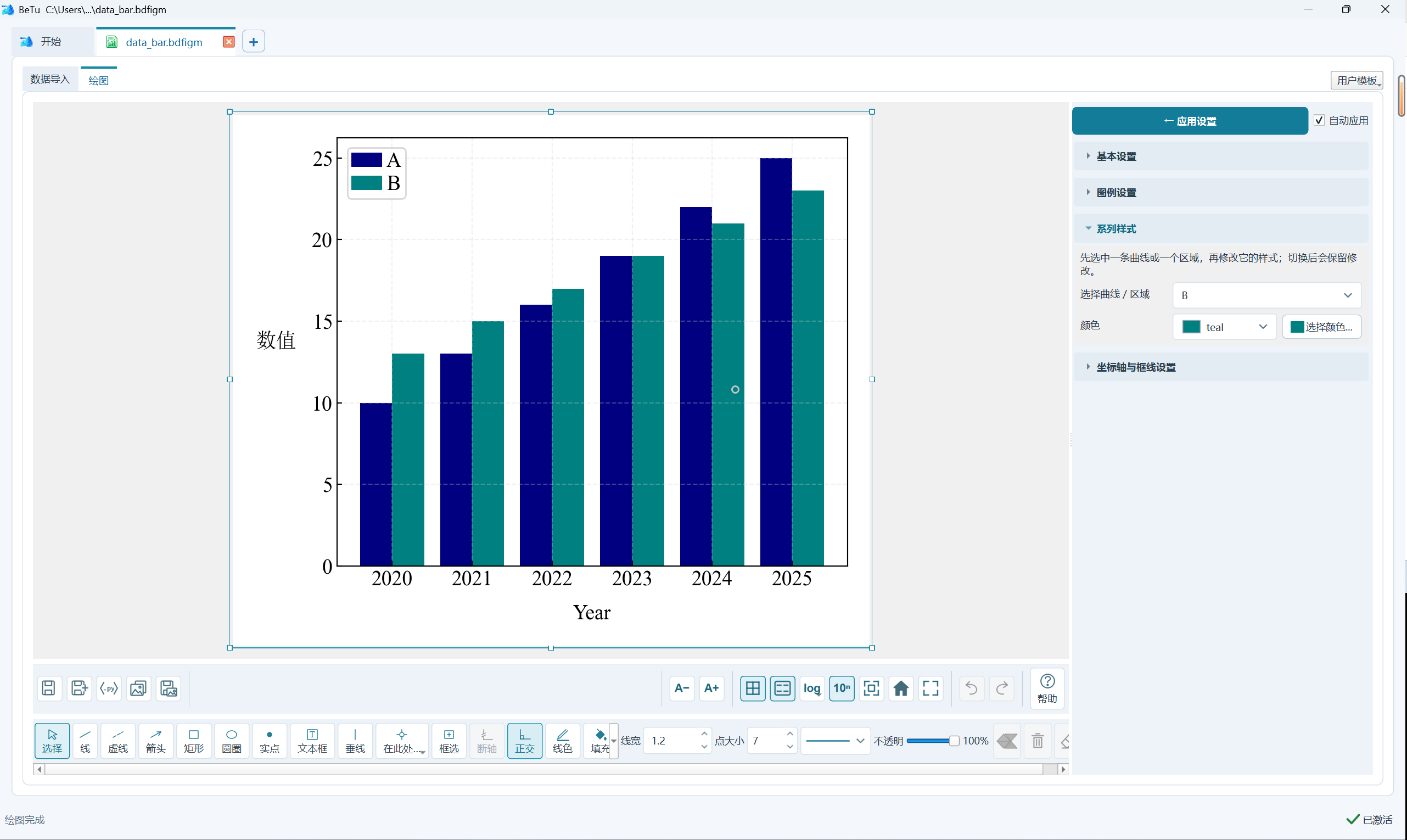Toggle the log scale button
The image size is (1407, 840).
[812, 688]
